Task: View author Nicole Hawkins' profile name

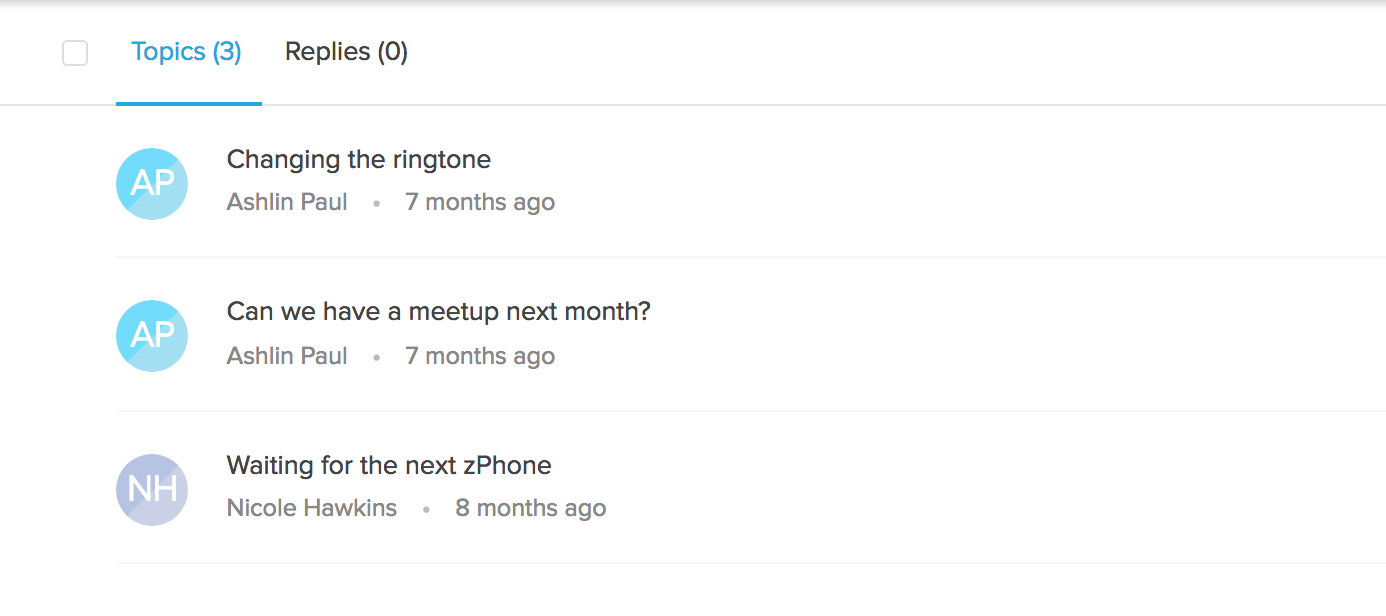Action: pyautogui.click(x=312, y=508)
